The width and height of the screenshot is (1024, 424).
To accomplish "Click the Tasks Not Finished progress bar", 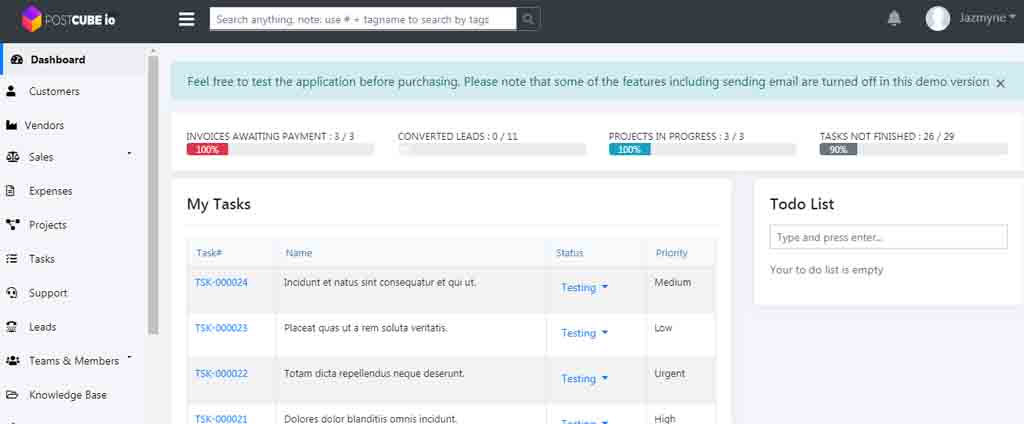I will click(x=914, y=149).
